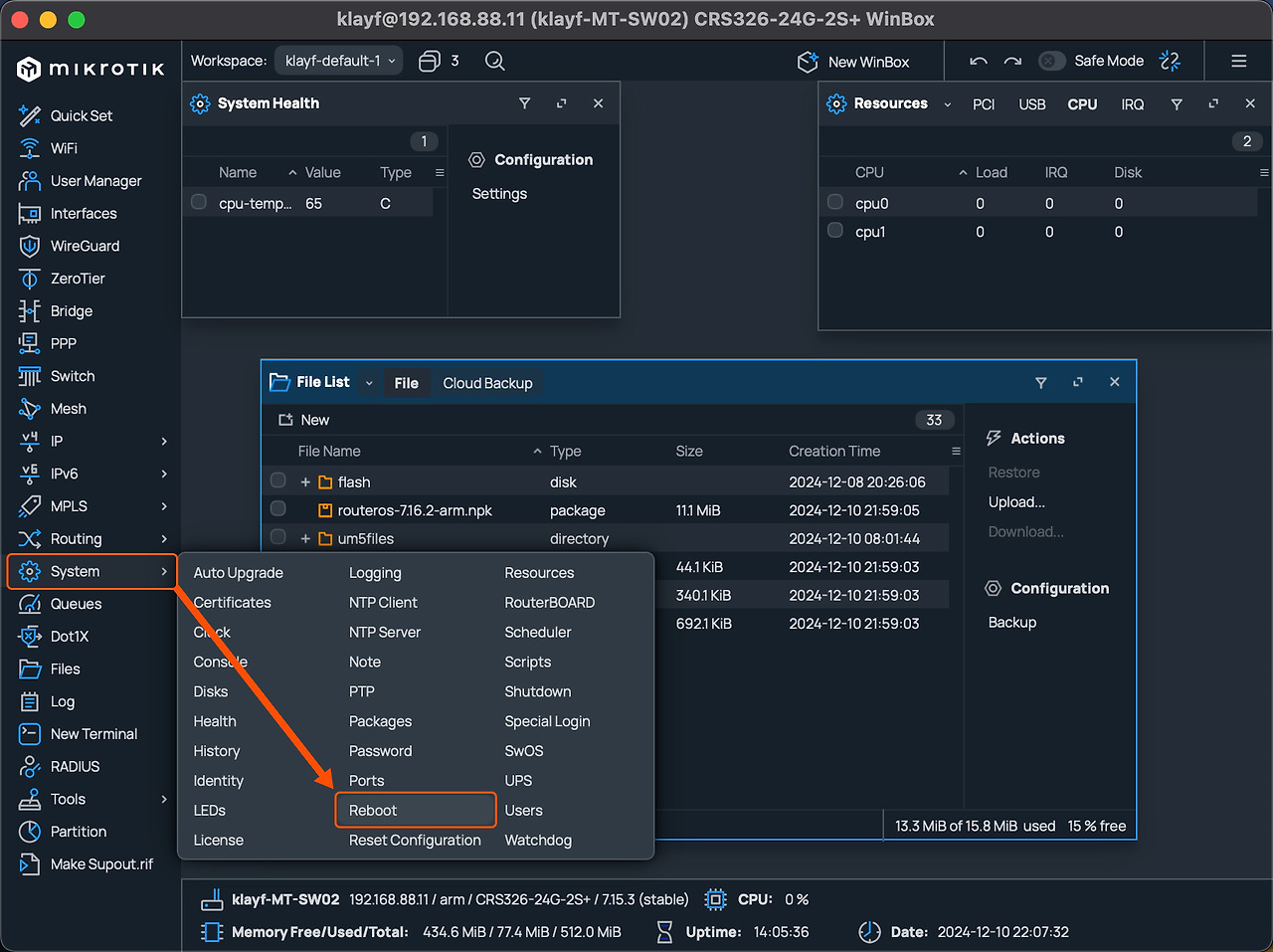This screenshot has height=952, width=1273.
Task: Sort Resources by the Load column
Action: [992, 172]
